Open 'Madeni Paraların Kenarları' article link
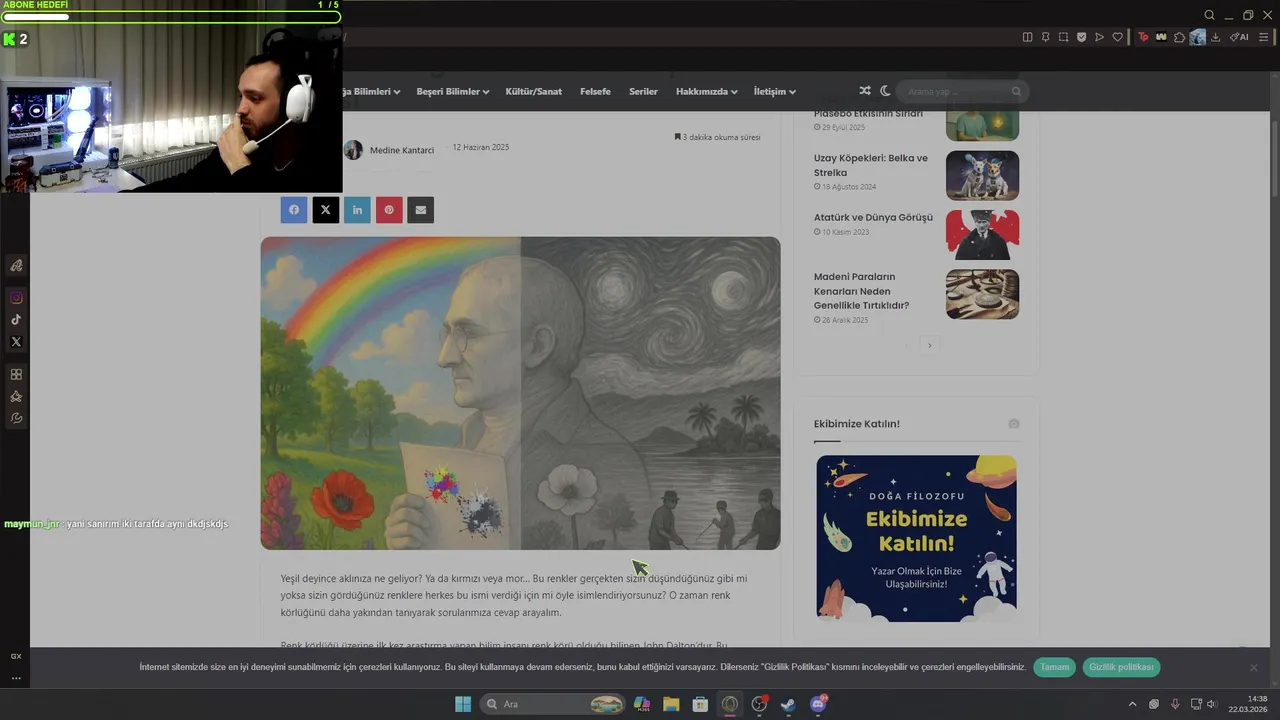 [861, 291]
